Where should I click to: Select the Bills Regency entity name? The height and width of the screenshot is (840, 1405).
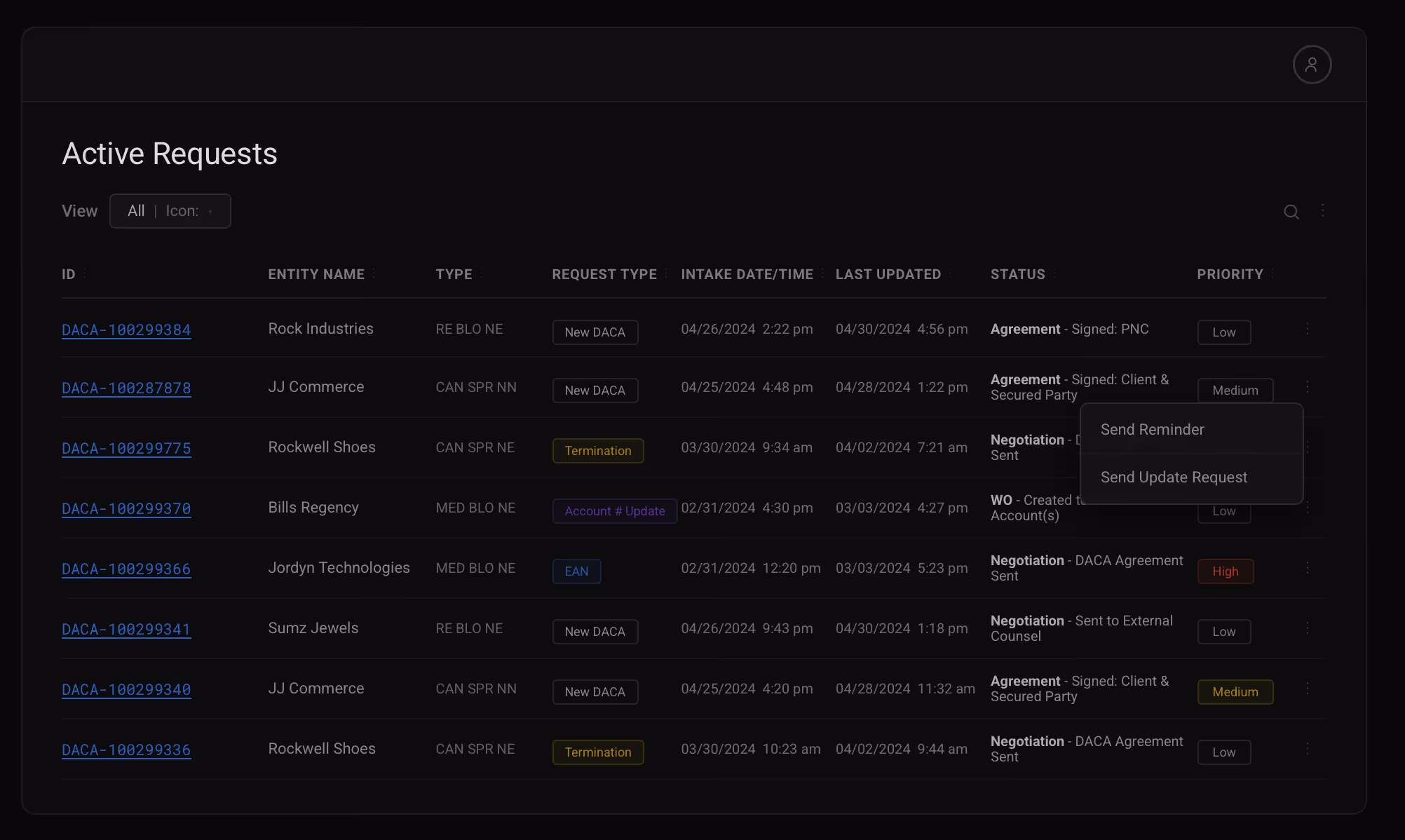pos(313,508)
